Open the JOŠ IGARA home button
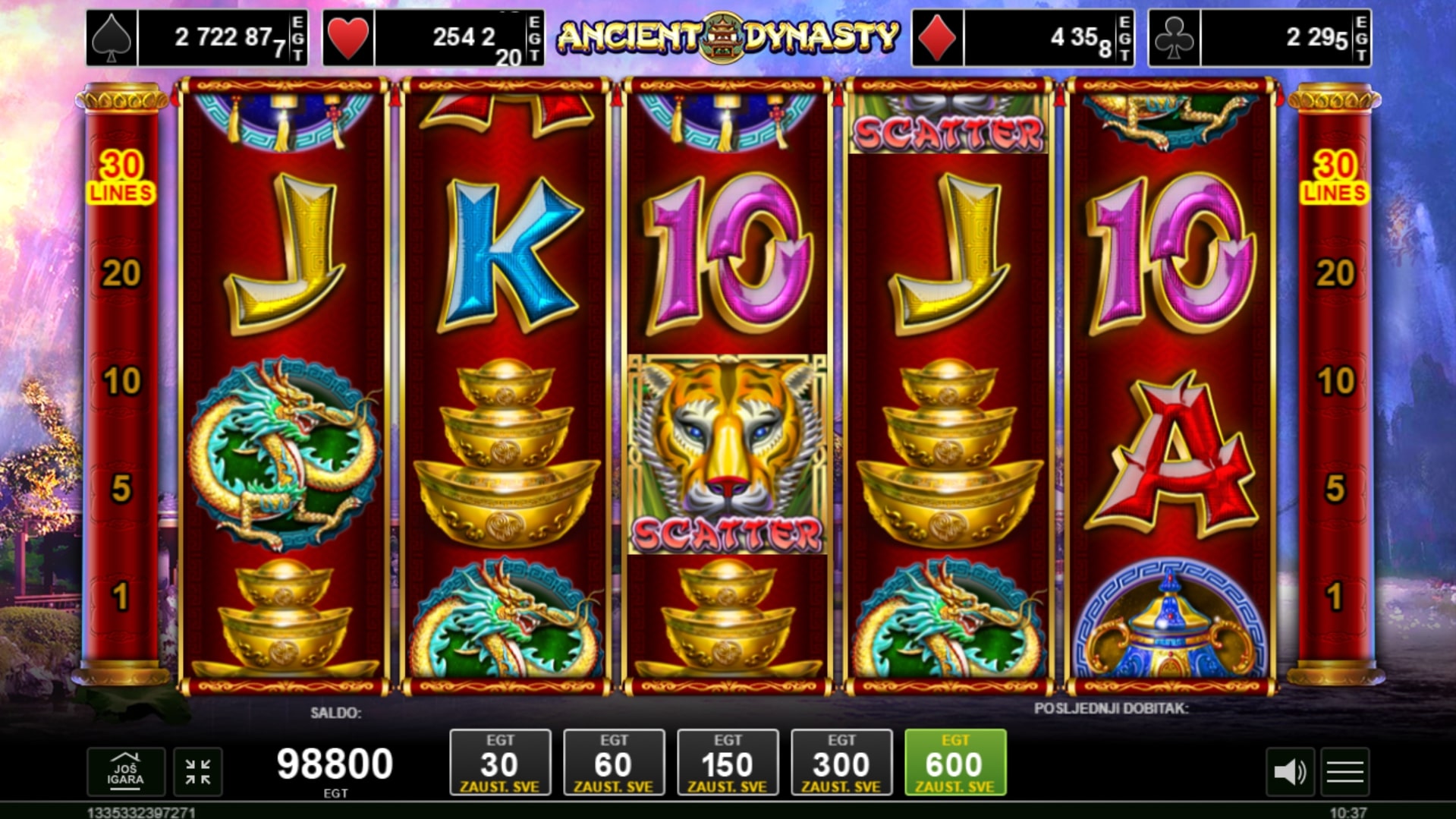The image size is (1456, 819). coord(125,771)
